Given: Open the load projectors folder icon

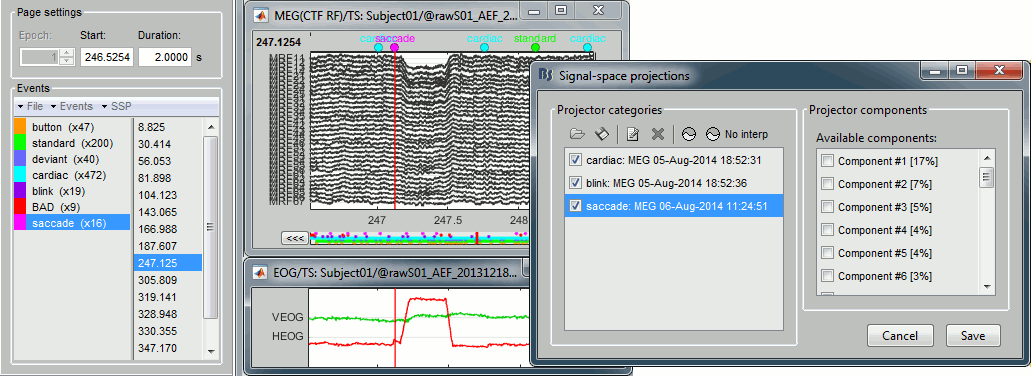Looking at the screenshot, I should (x=577, y=134).
